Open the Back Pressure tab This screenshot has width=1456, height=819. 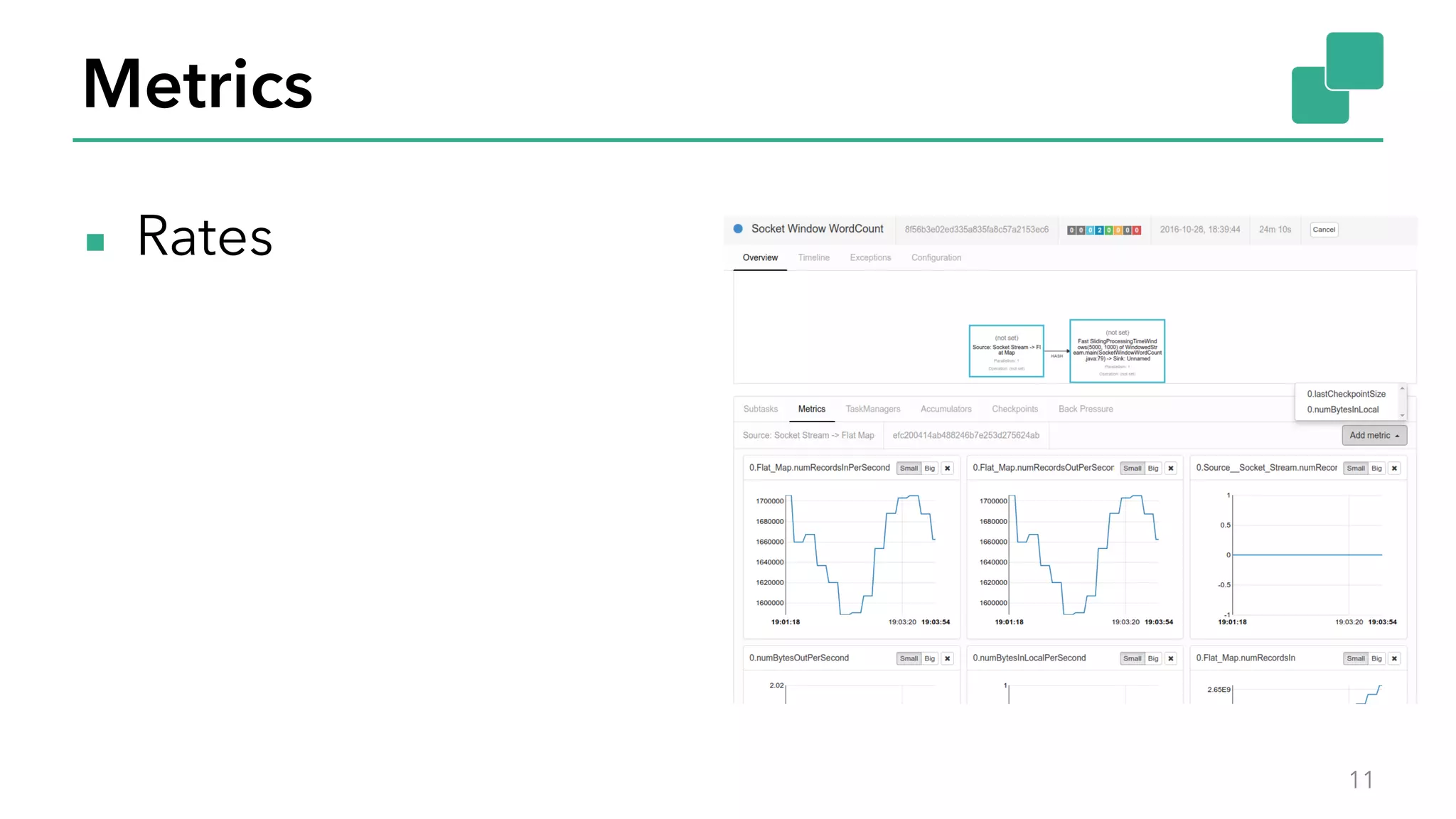1086,409
